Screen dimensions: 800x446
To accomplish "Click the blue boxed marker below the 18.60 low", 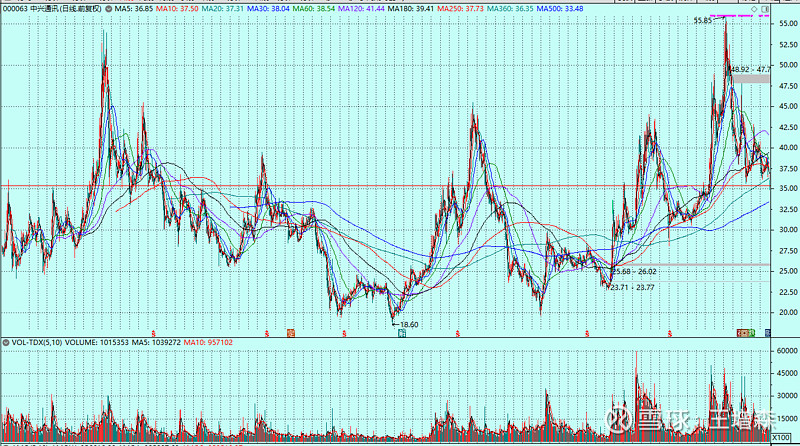I will [401, 333].
